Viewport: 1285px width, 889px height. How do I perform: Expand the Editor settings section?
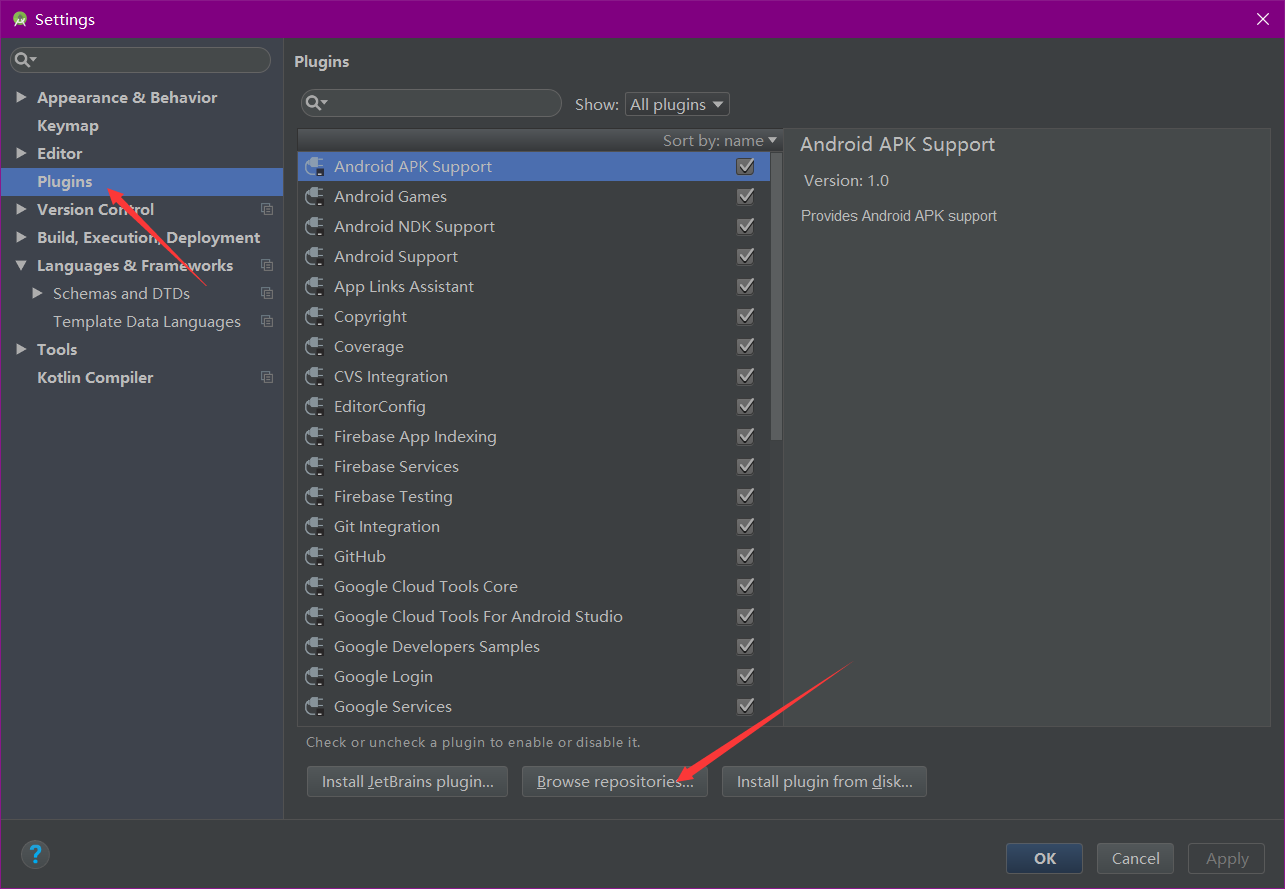click(x=21, y=153)
